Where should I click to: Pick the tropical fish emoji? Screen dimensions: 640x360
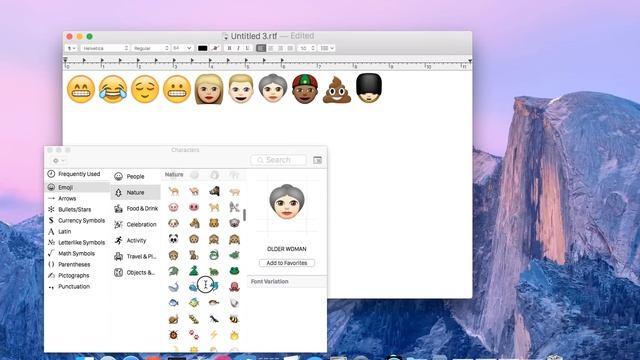tap(194, 302)
